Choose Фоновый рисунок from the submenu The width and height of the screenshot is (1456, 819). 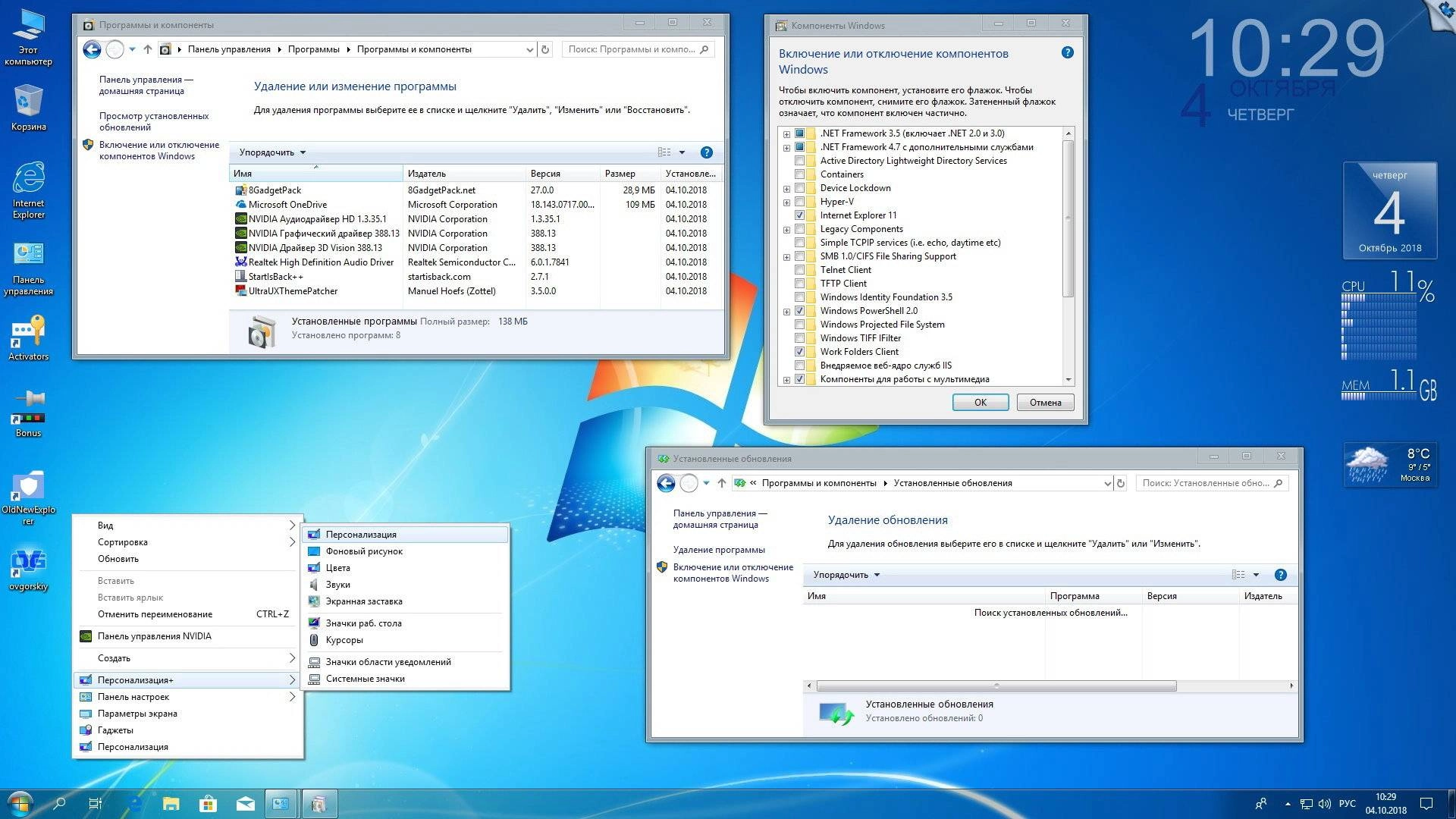pyautogui.click(x=405, y=551)
